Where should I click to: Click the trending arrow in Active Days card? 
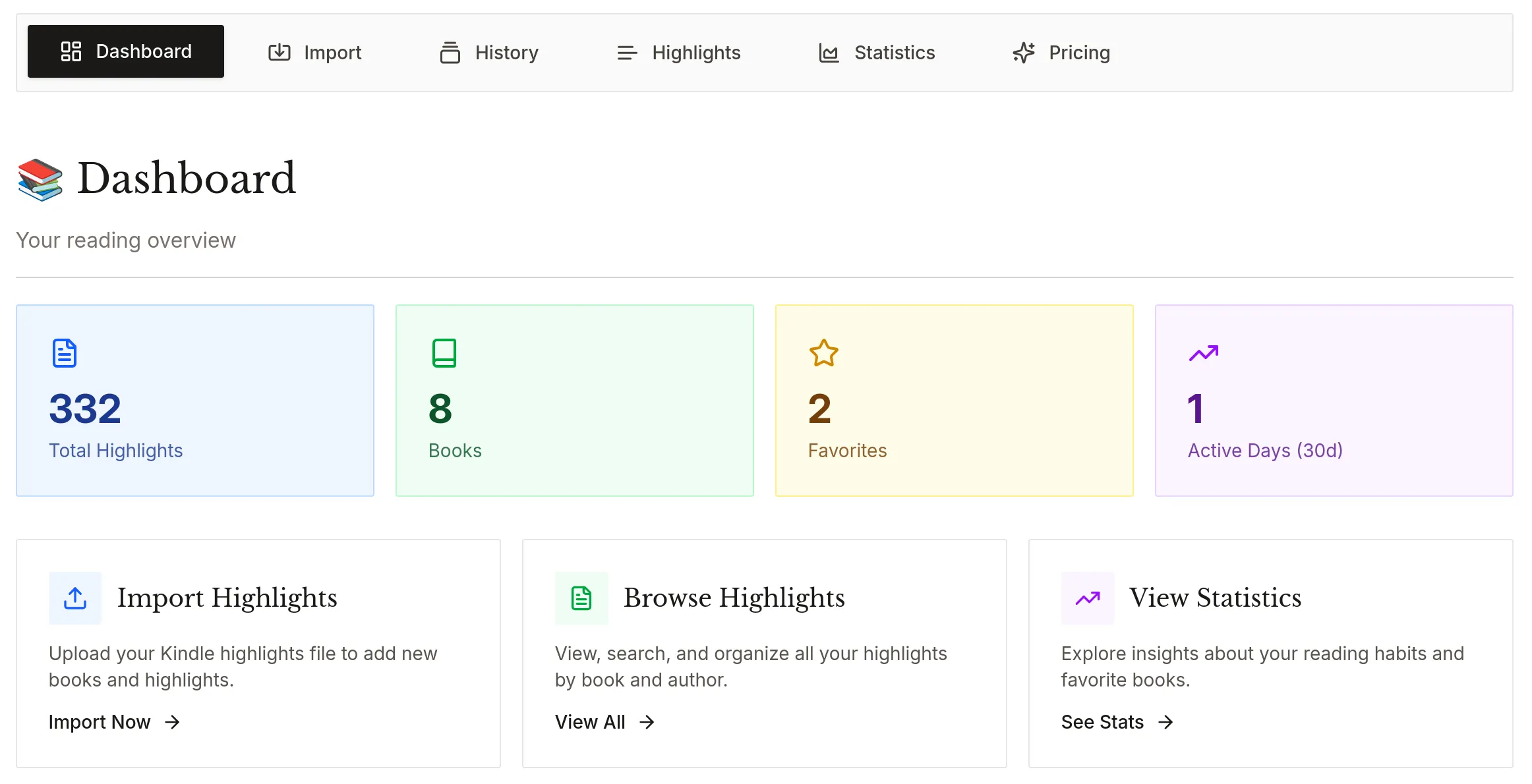tap(1203, 353)
